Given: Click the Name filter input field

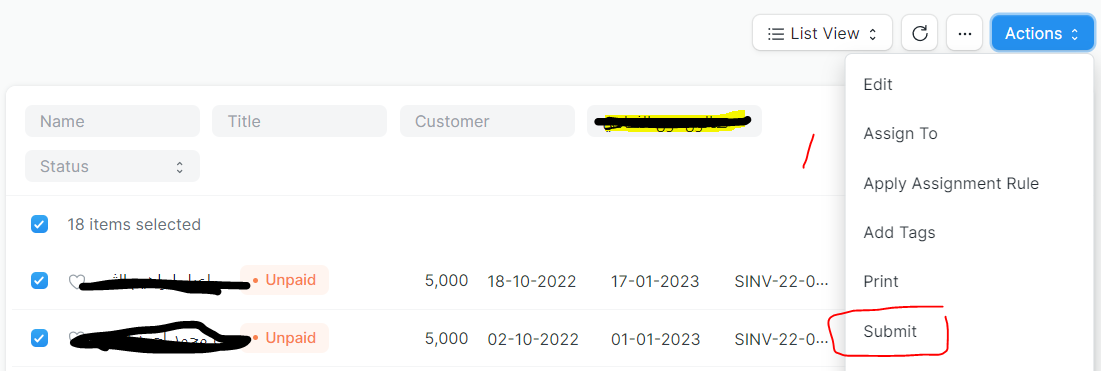Looking at the screenshot, I should (112, 121).
